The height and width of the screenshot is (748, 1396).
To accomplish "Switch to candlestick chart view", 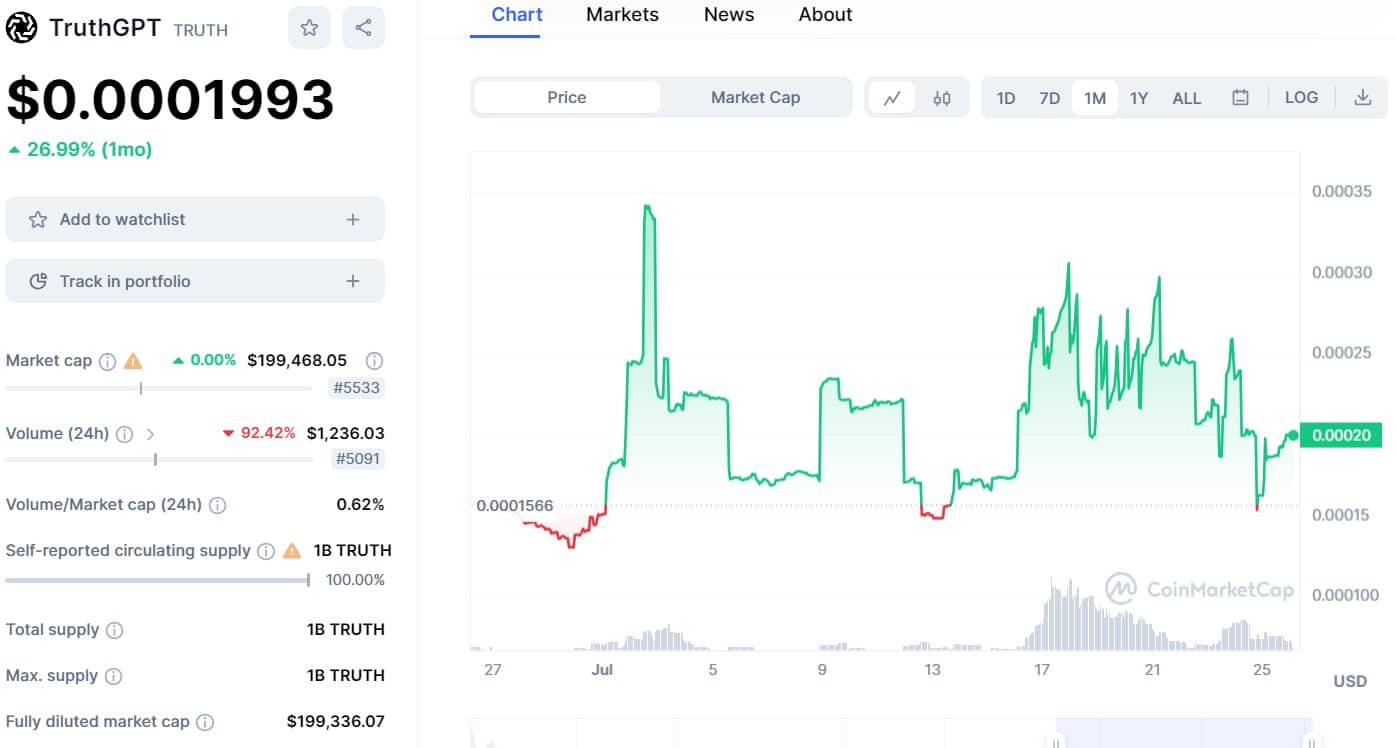I will tap(942, 98).
